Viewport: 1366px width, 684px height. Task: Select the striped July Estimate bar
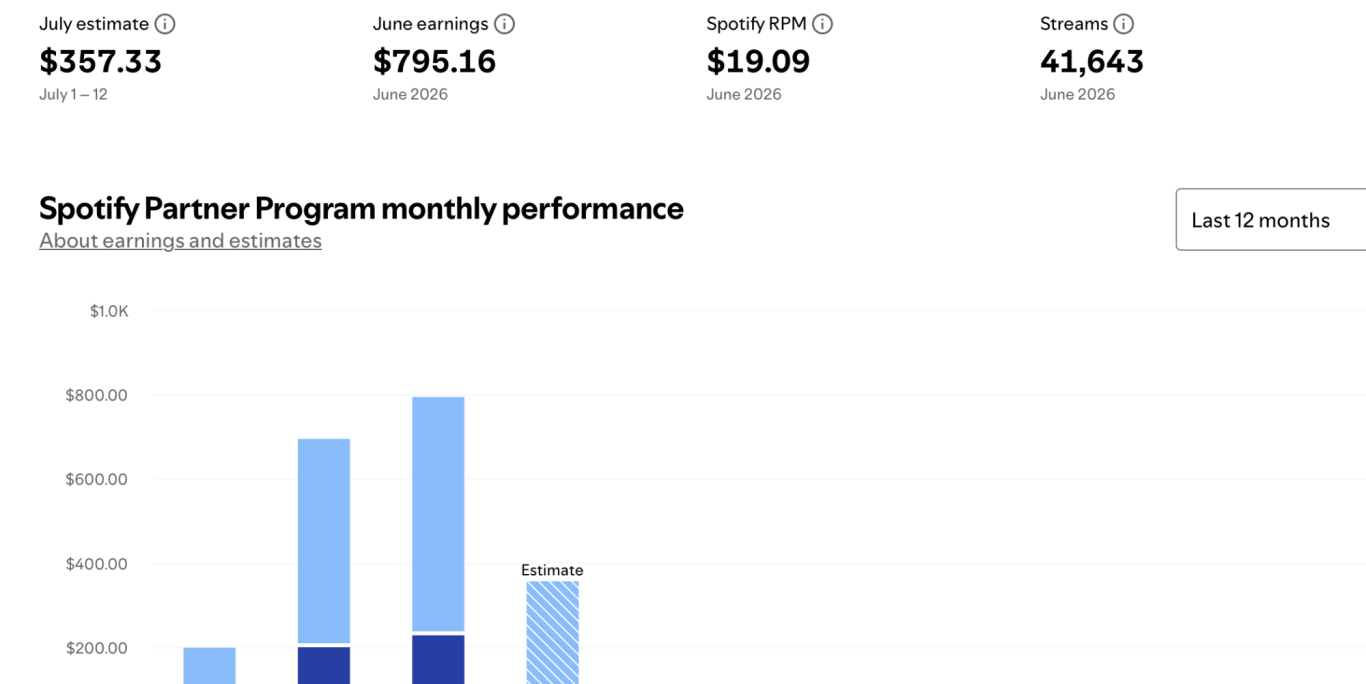[x=553, y=633]
